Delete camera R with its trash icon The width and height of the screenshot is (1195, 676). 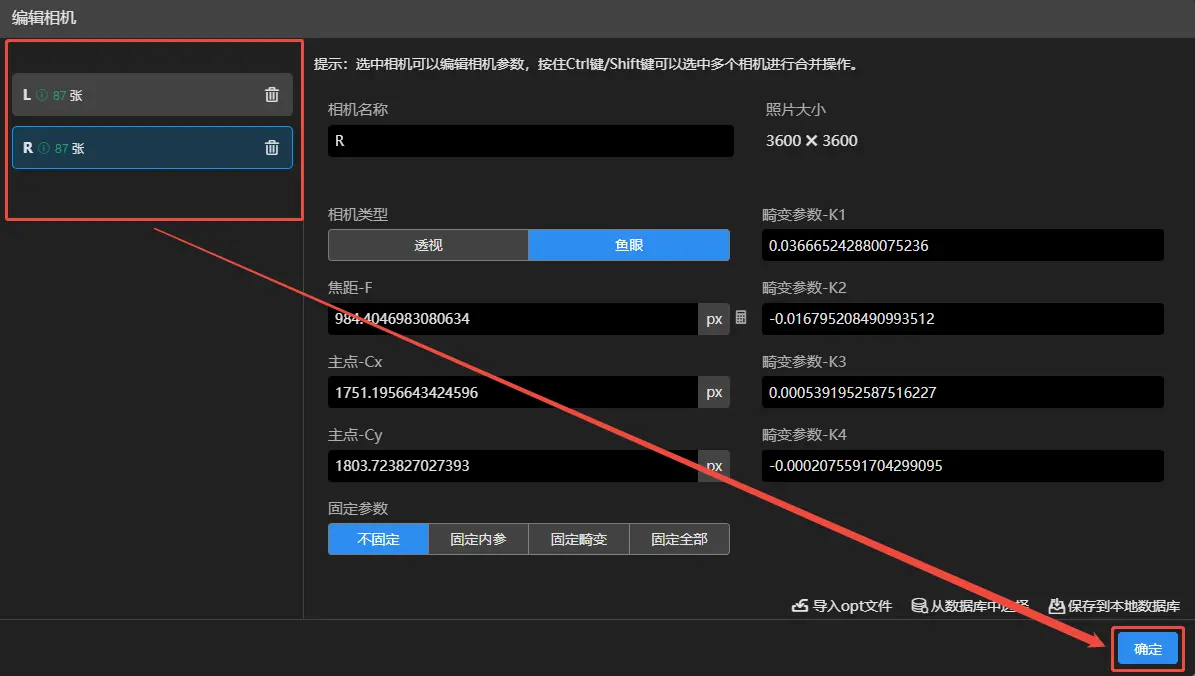(x=271, y=148)
